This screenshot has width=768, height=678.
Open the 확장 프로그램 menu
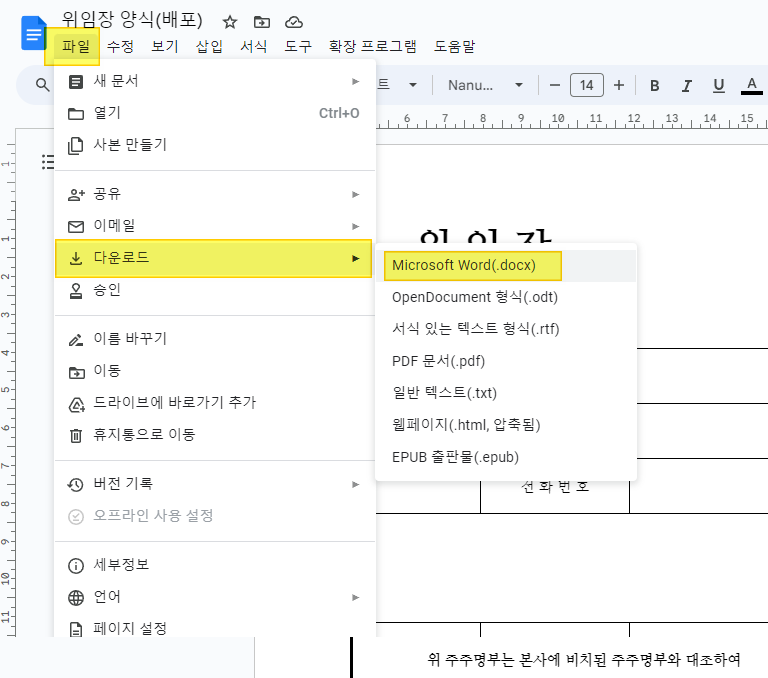373,47
